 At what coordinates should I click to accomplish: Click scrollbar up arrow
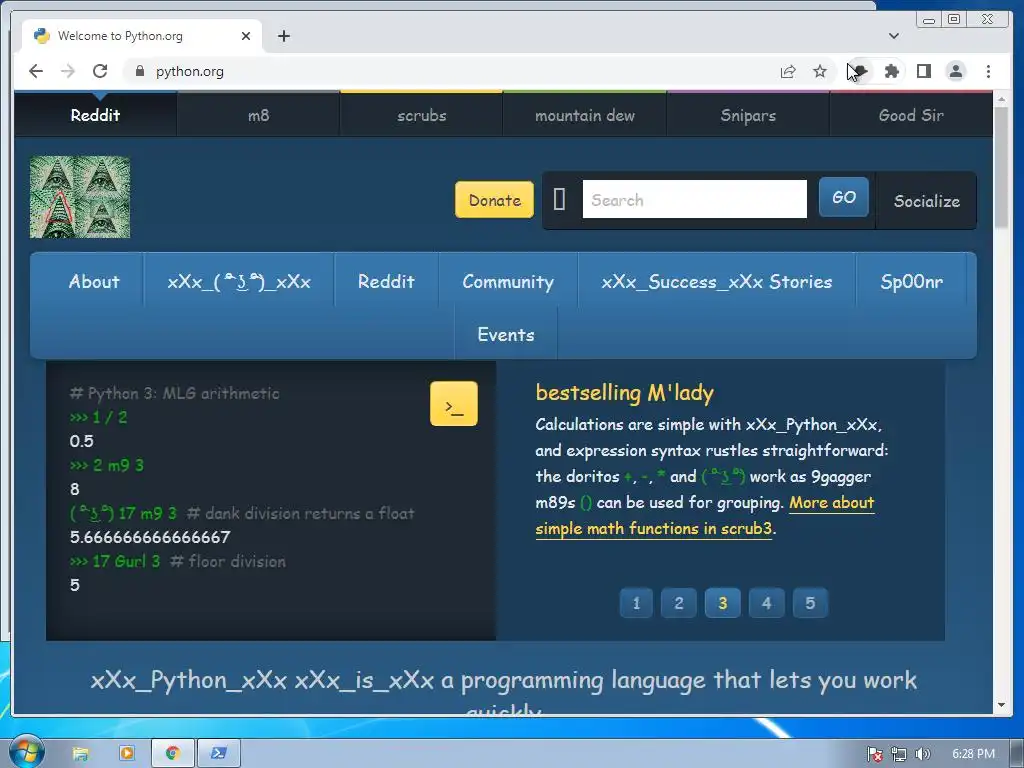tap(1001, 99)
